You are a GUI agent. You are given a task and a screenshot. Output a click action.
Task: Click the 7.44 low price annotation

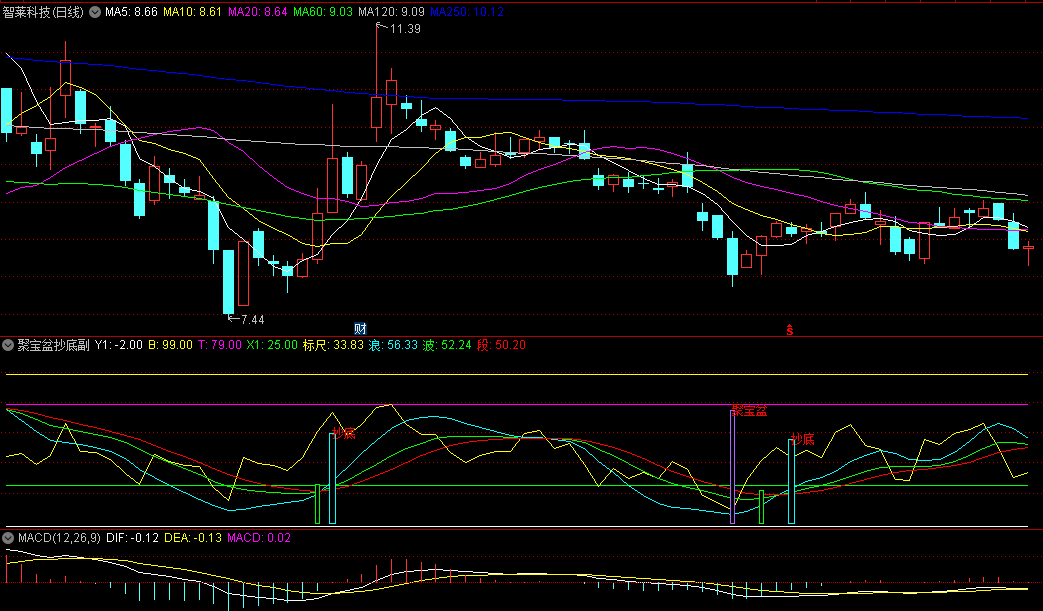coord(252,320)
